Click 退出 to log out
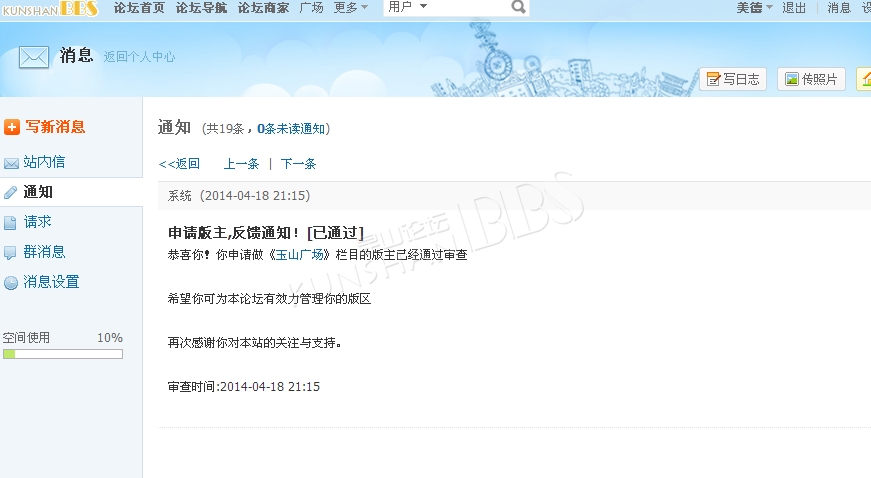The width and height of the screenshot is (871, 478). 794,8
